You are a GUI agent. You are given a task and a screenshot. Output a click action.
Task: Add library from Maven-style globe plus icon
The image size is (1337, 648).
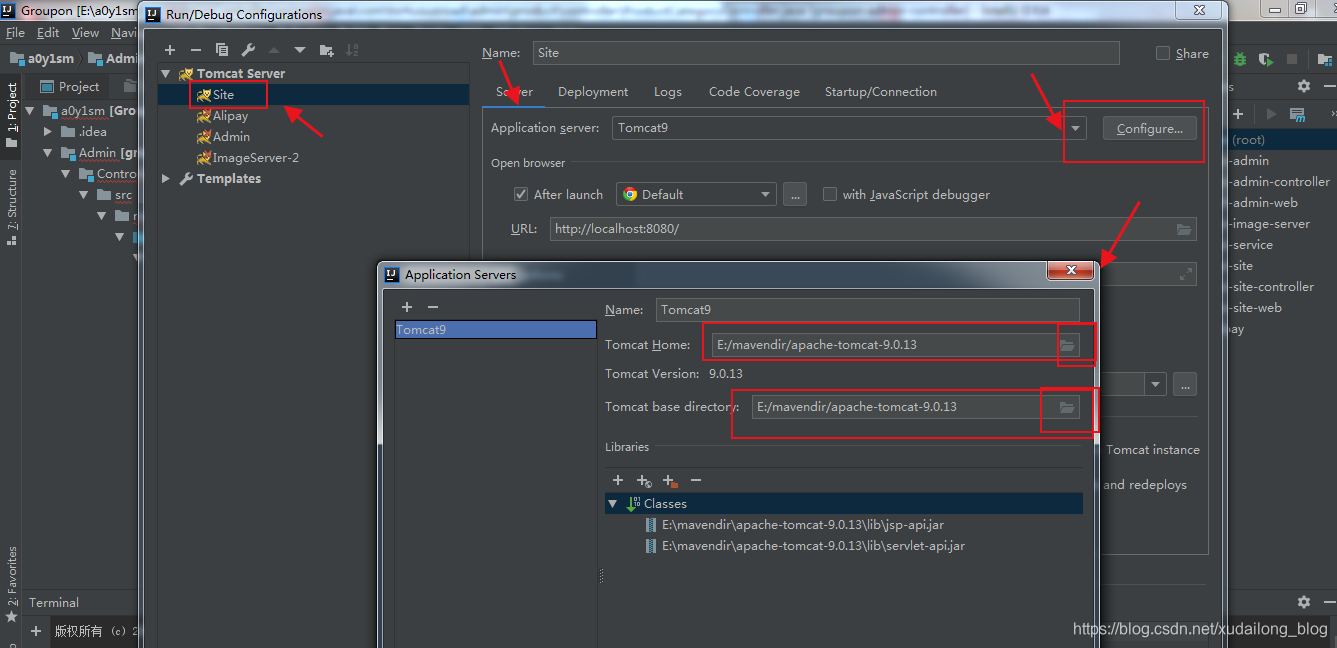(x=644, y=481)
